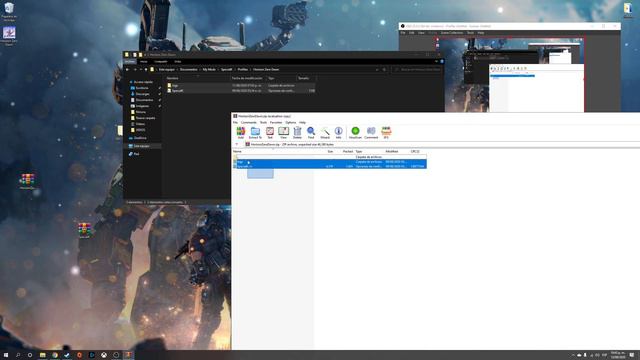The height and width of the screenshot is (360, 640).
Task: Open the Commands menu in WinRAR
Action: point(249,122)
